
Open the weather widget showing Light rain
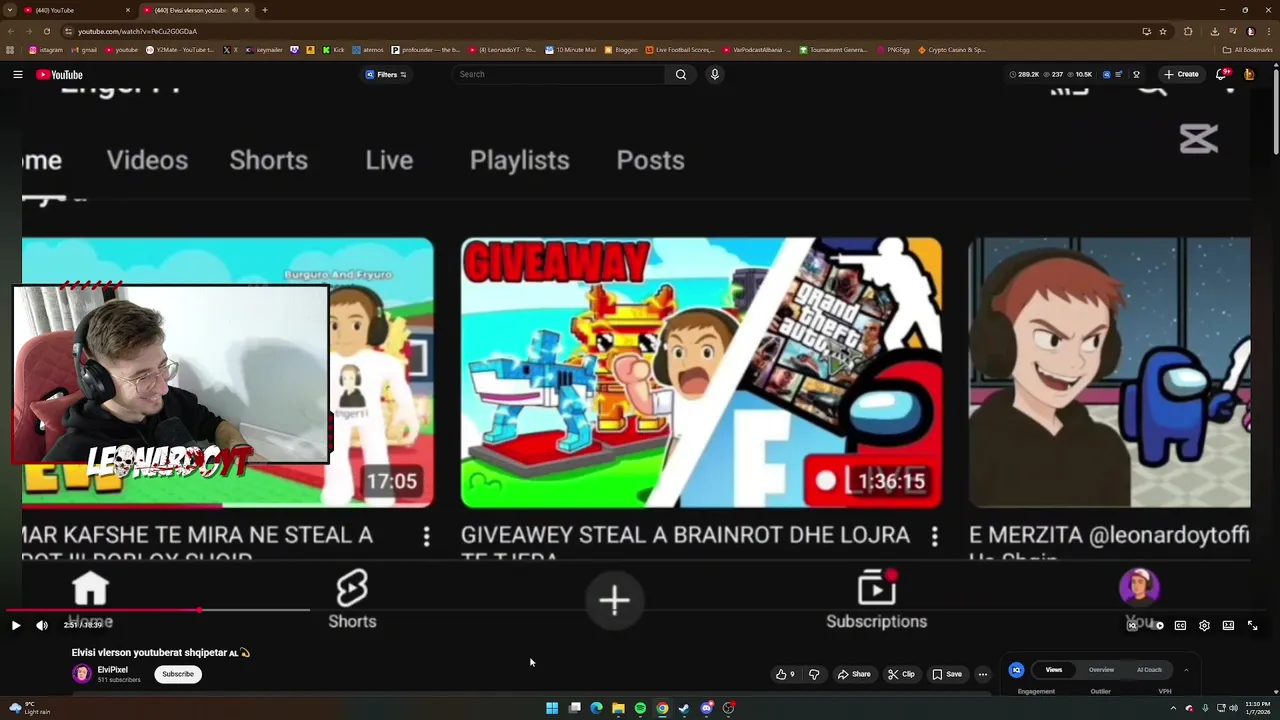click(x=30, y=708)
